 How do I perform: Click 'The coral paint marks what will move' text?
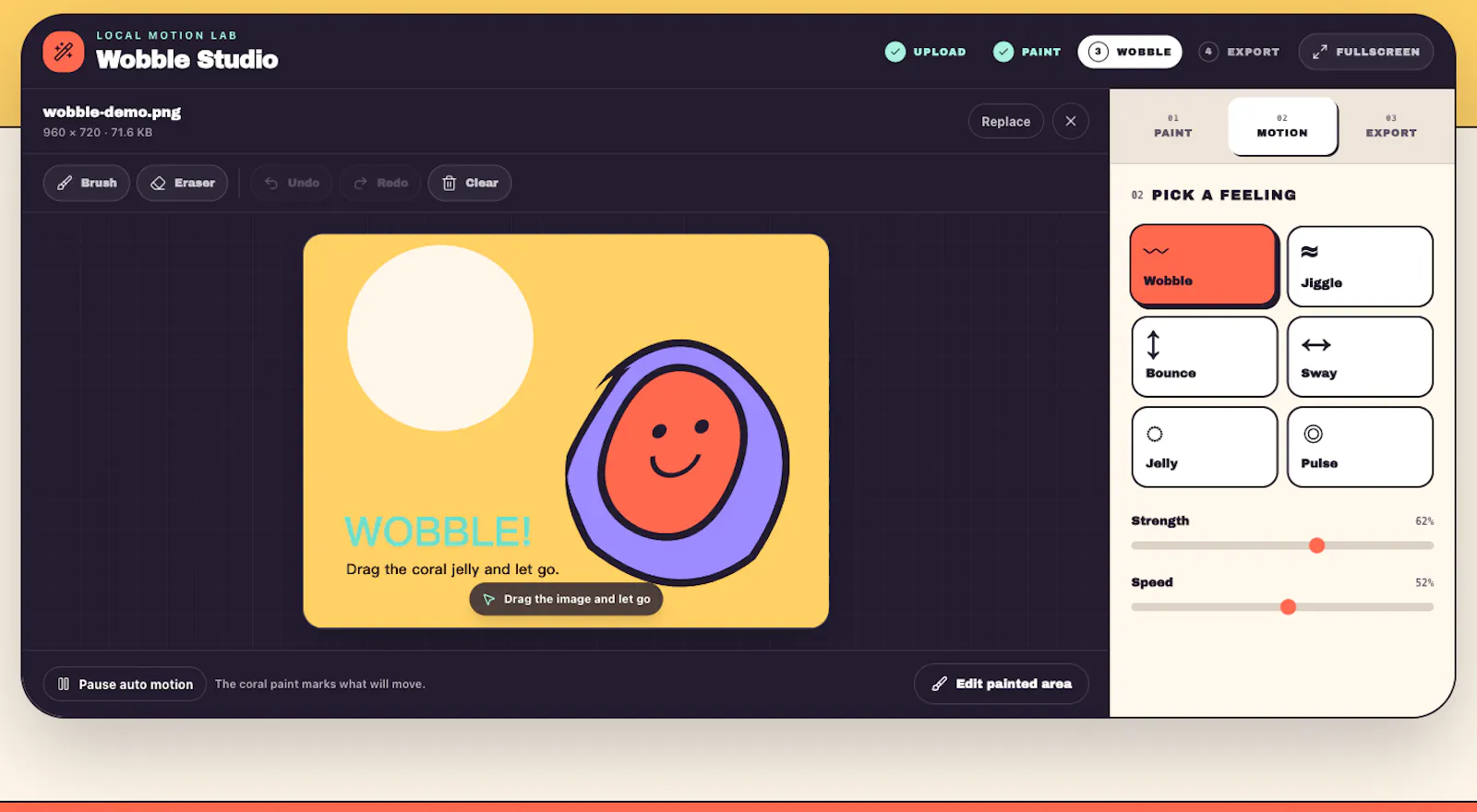coord(320,684)
